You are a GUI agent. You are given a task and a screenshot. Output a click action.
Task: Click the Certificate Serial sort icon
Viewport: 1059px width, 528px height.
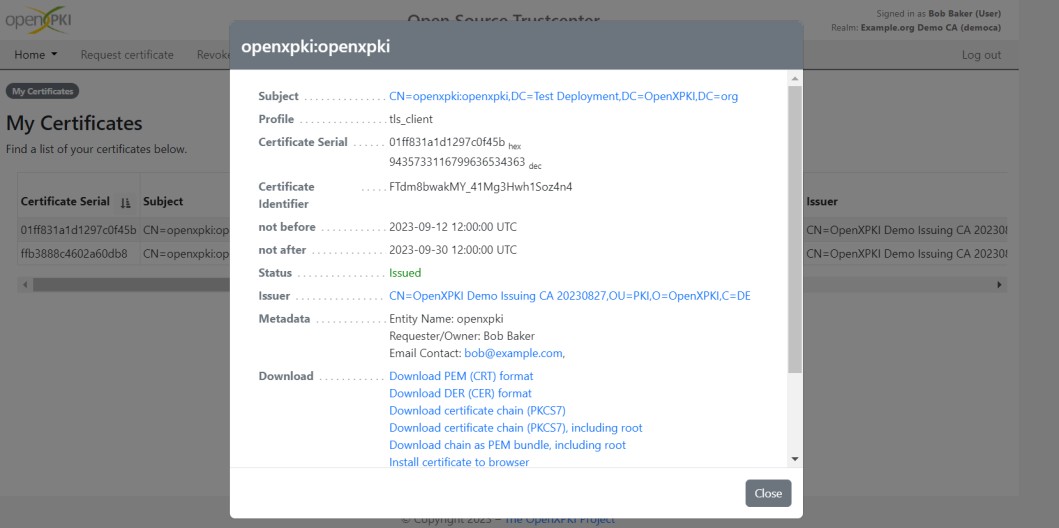pos(125,202)
